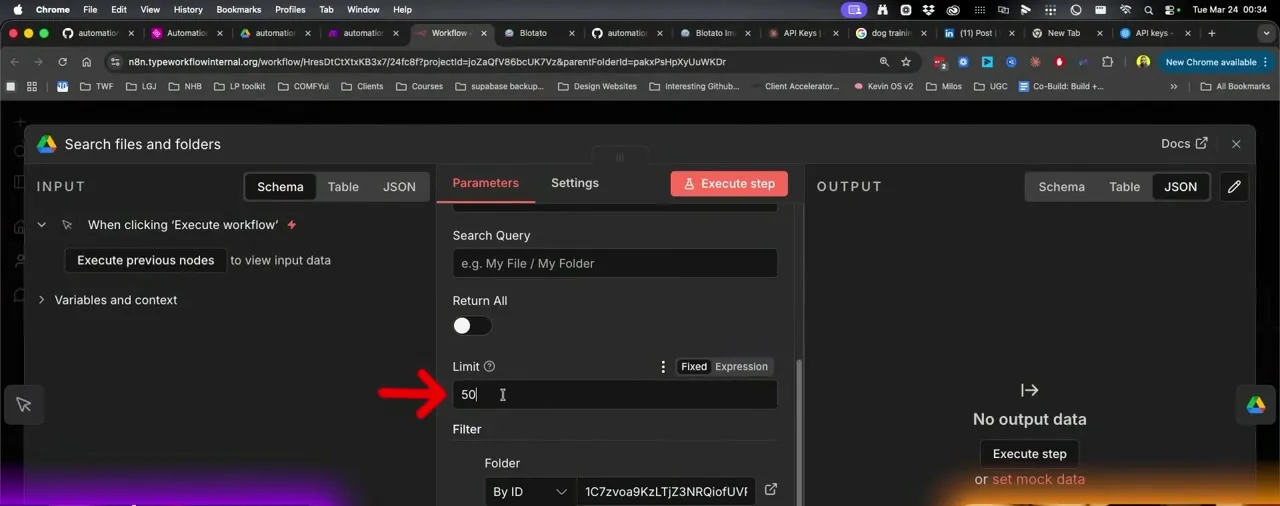Select the input Table view tab
The width and height of the screenshot is (1280, 506).
coord(343,187)
